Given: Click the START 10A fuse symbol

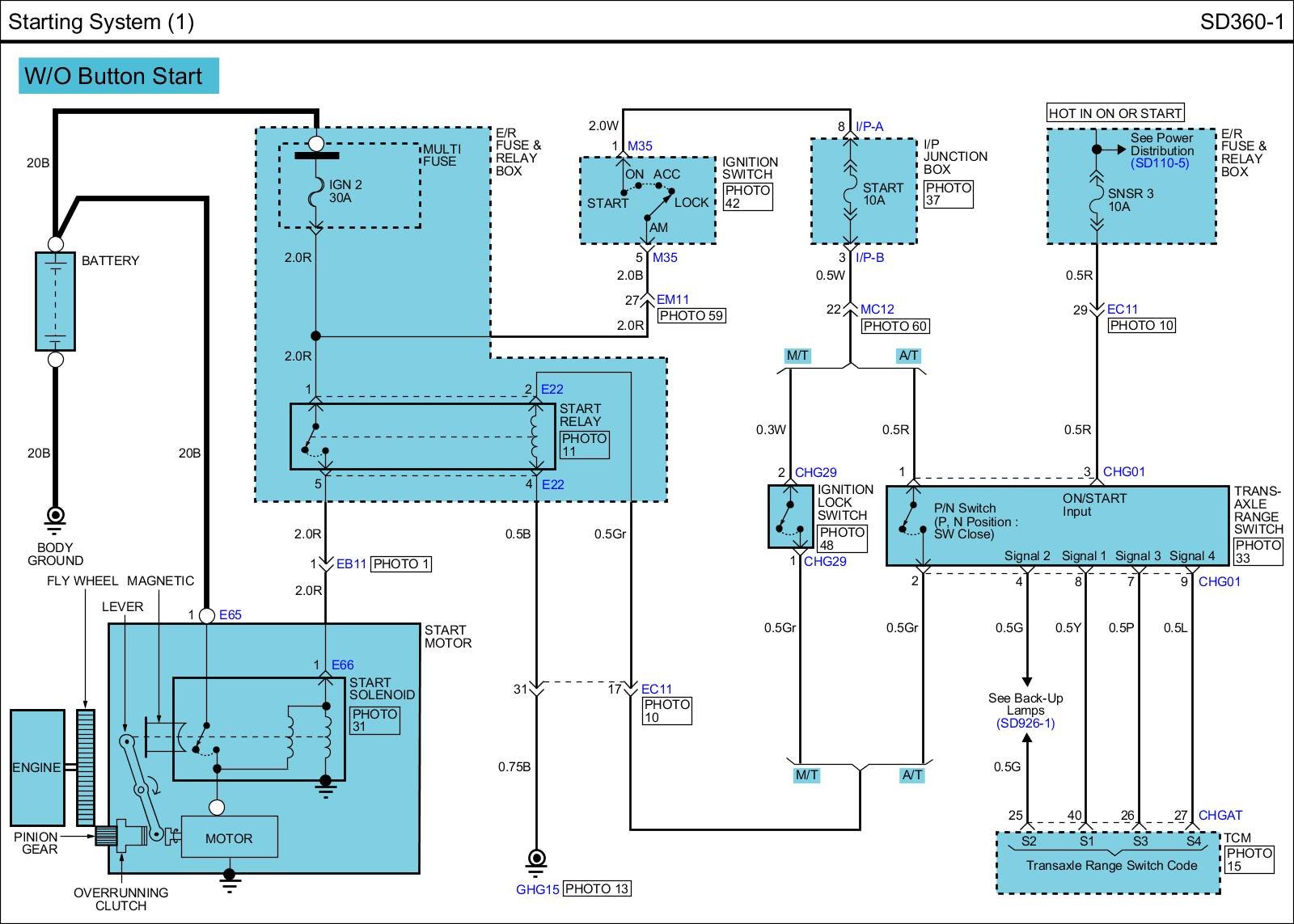Looking at the screenshot, I should [x=849, y=194].
